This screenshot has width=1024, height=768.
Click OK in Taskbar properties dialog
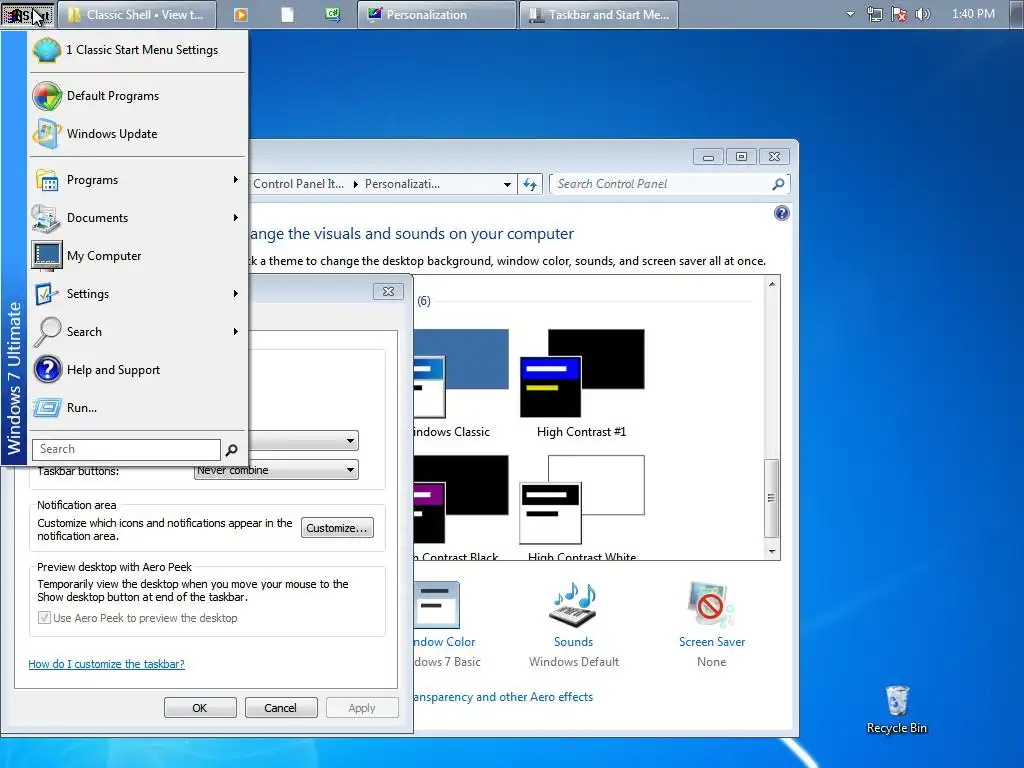200,708
